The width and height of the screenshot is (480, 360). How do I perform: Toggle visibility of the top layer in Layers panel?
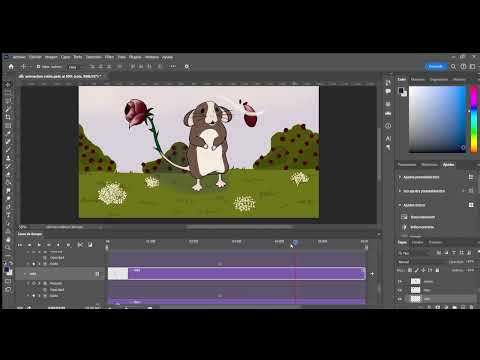400,282
